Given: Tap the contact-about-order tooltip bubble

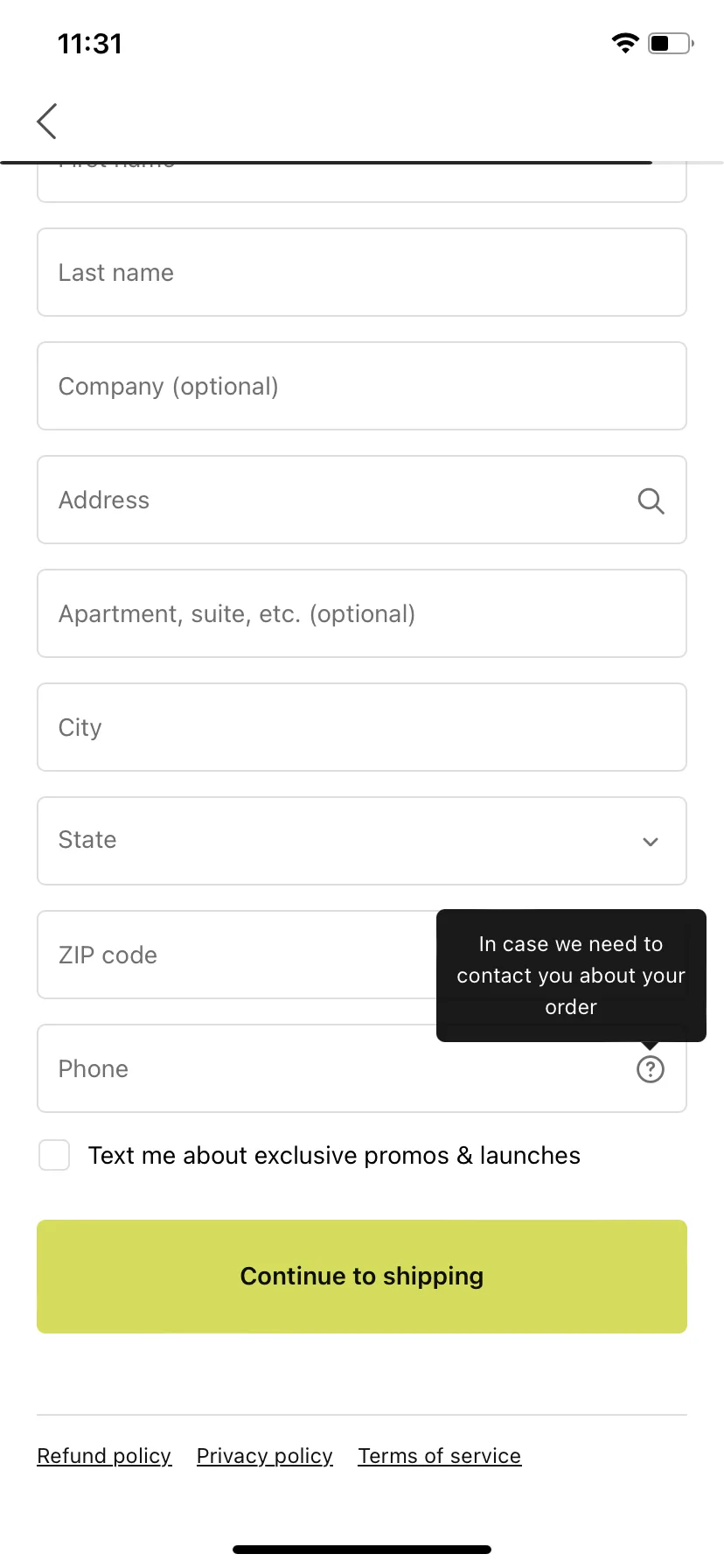Looking at the screenshot, I should pyautogui.click(x=571, y=976).
